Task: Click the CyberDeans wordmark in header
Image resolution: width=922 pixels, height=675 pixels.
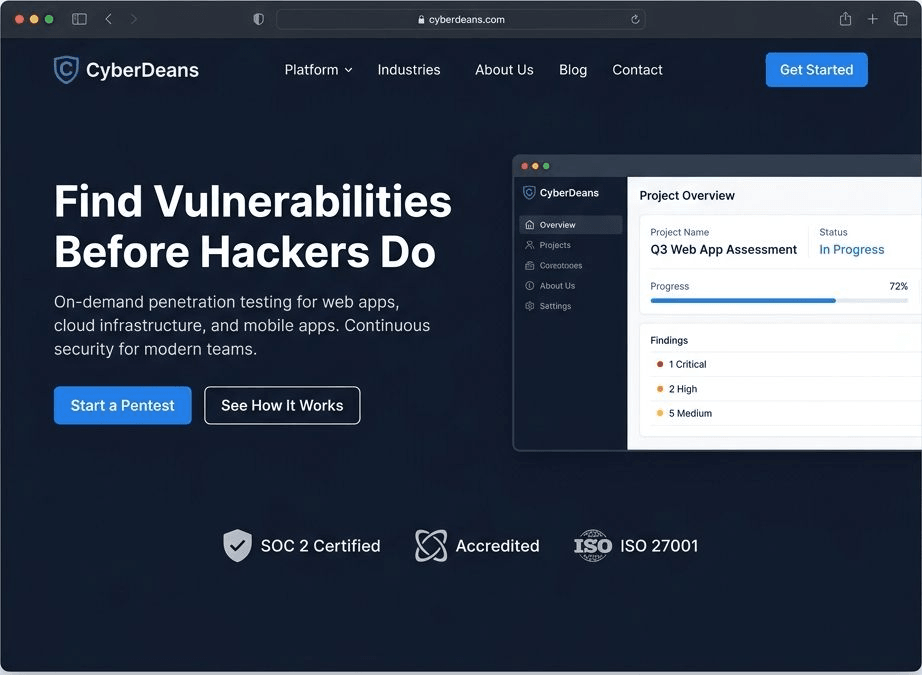Action: pyautogui.click(x=142, y=70)
